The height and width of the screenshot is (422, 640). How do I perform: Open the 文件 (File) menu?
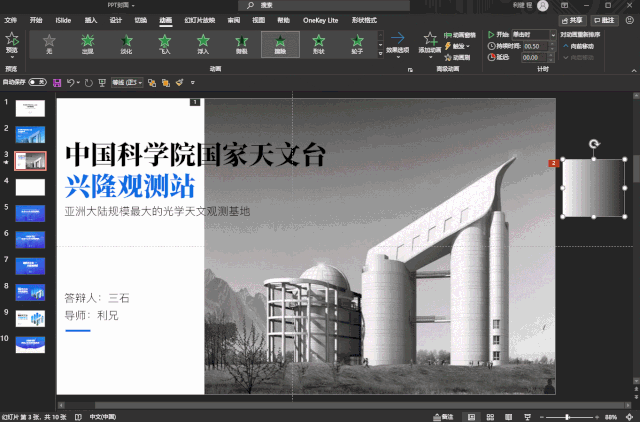[11, 19]
